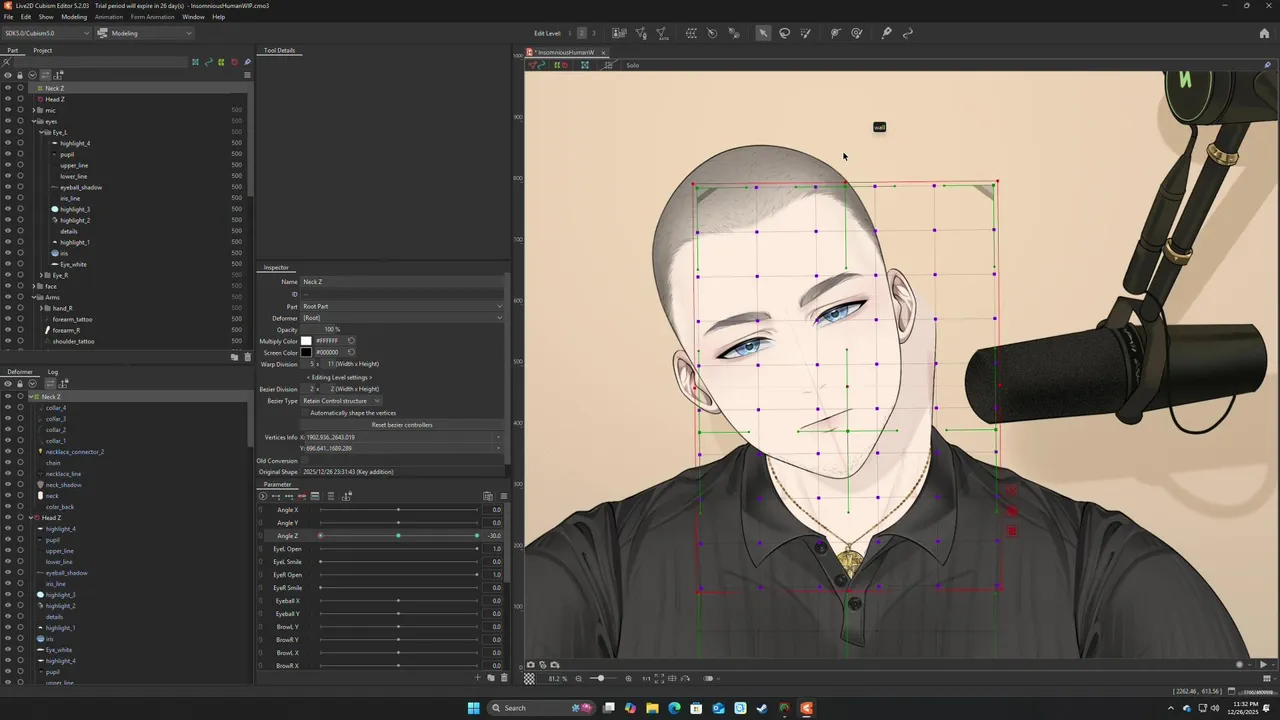Screen dimensions: 1280x720
Task: Open the Bezier Type dropdown
Action: pyautogui.click(x=341, y=401)
